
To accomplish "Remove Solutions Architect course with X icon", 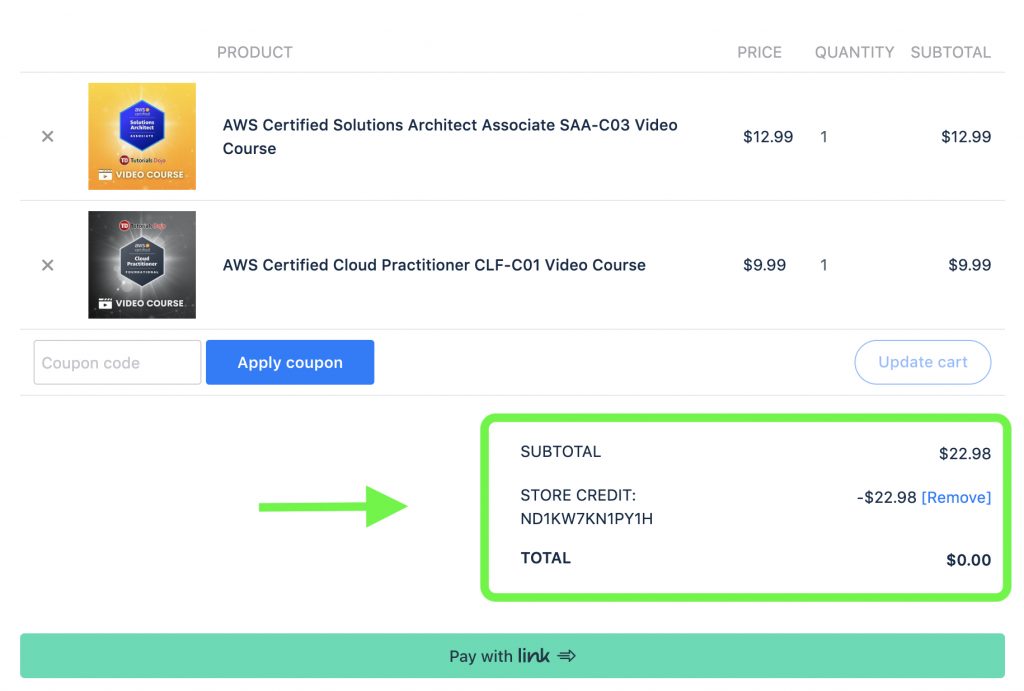I will (47, 136).
